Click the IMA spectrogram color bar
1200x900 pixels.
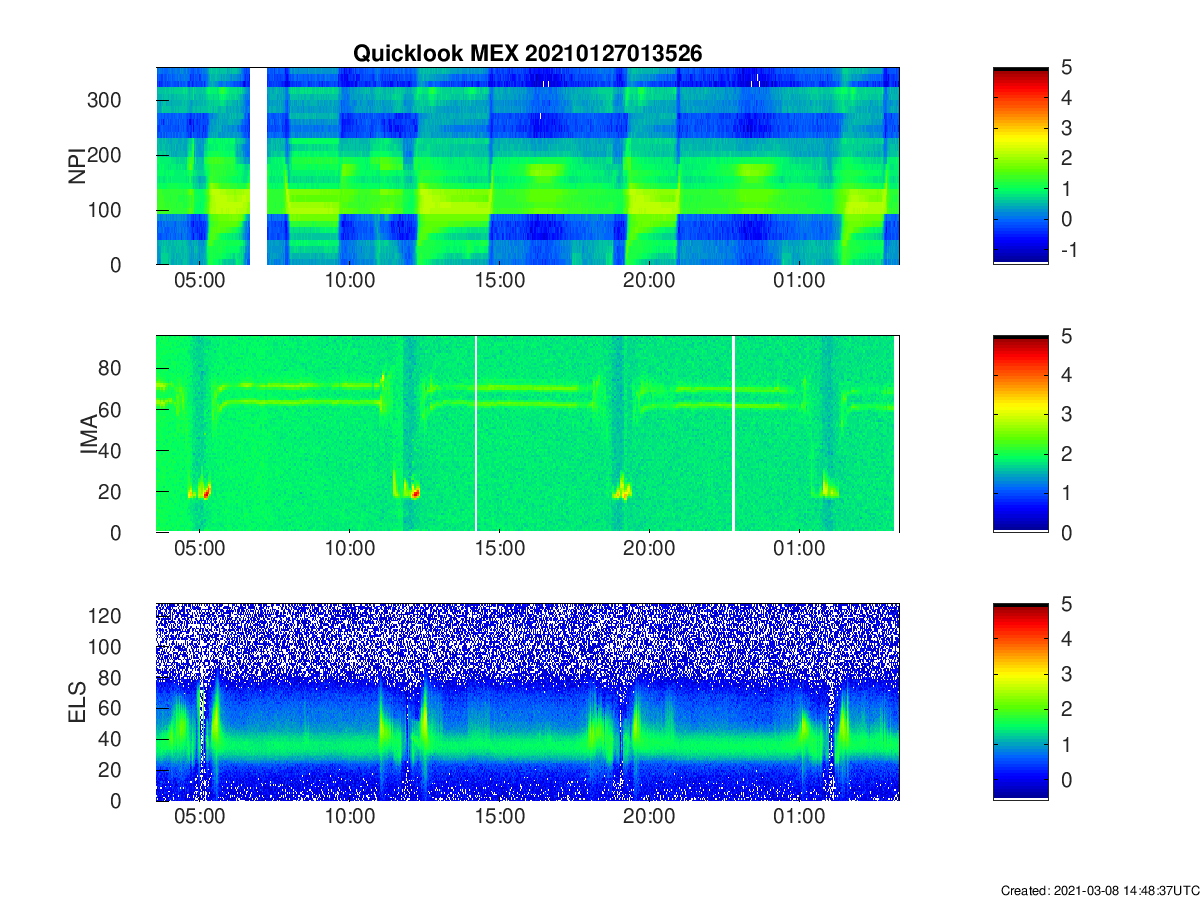tap(1020, 434)
